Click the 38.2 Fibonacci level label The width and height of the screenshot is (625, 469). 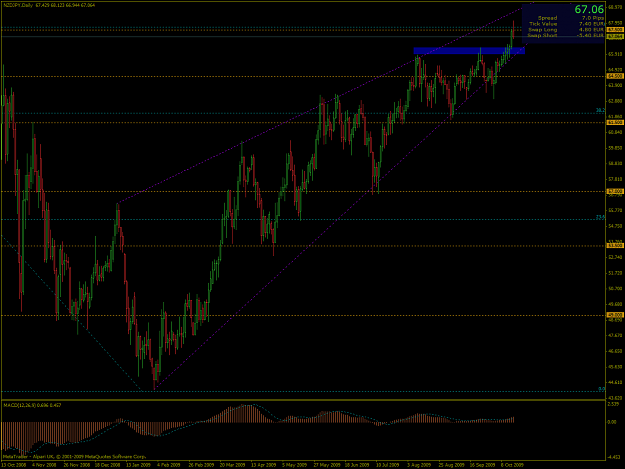click(600, 110)
